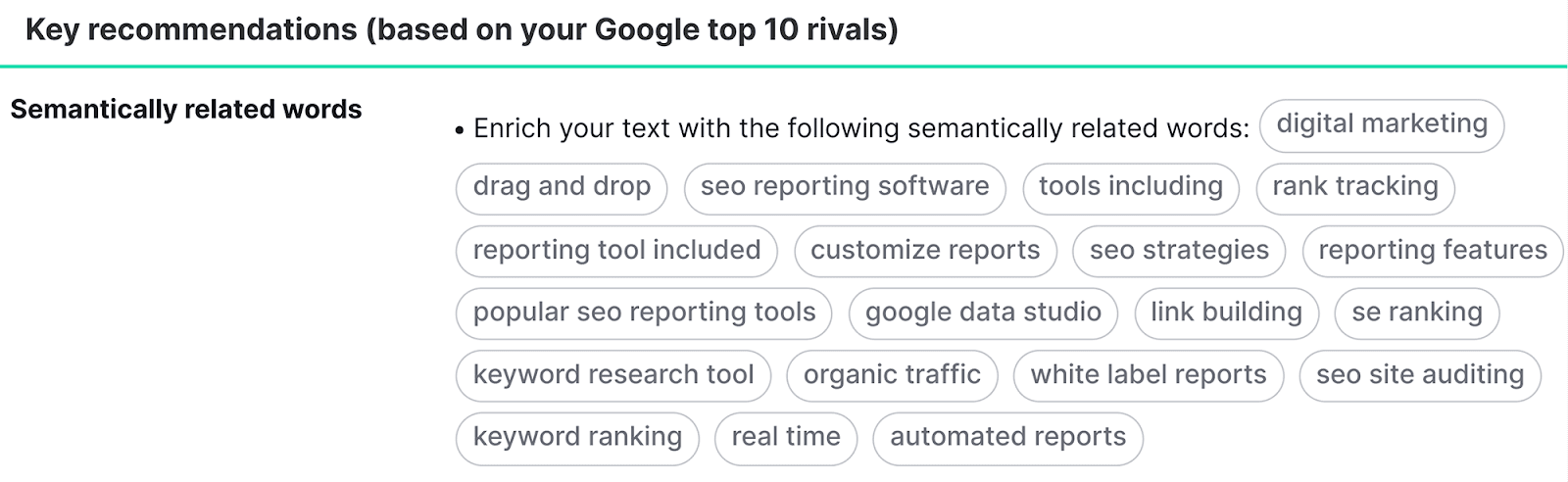Select the 'keyword research tool' chip
Viewport: 1568px width, 482px height.
(x=613, y=375)
